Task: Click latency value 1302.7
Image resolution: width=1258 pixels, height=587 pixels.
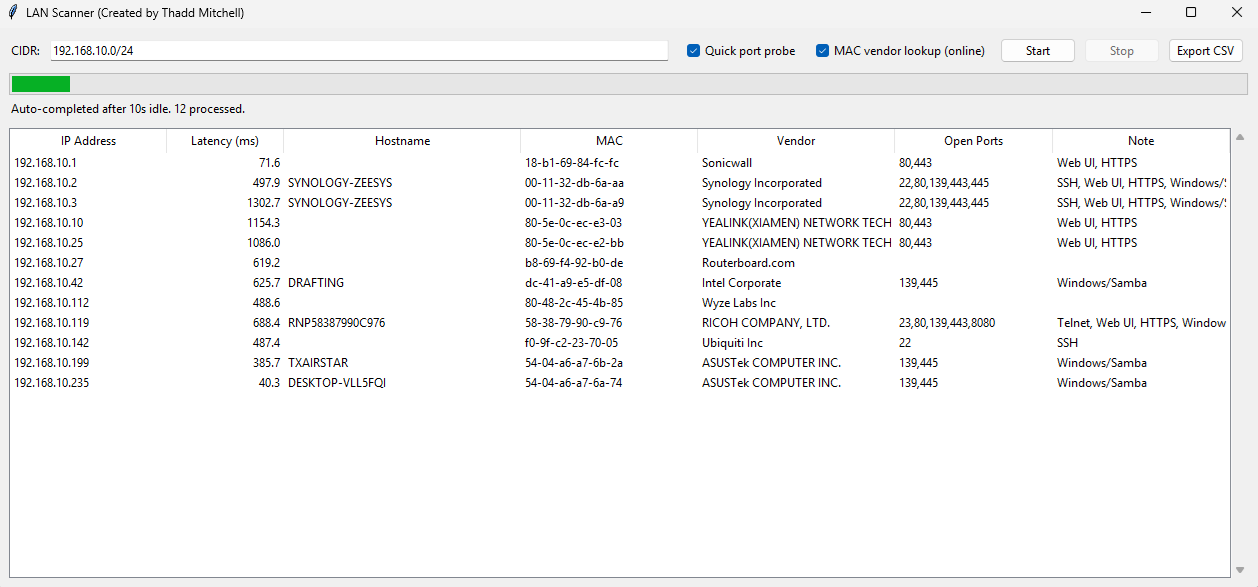Action: coord(264,203)
